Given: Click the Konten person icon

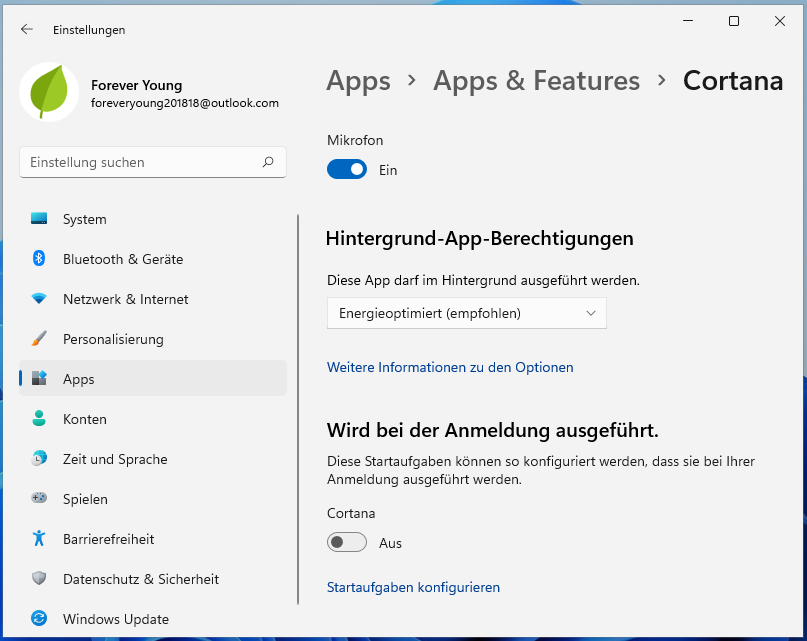Looking at the screenshot, I should [x=39, y=419].
